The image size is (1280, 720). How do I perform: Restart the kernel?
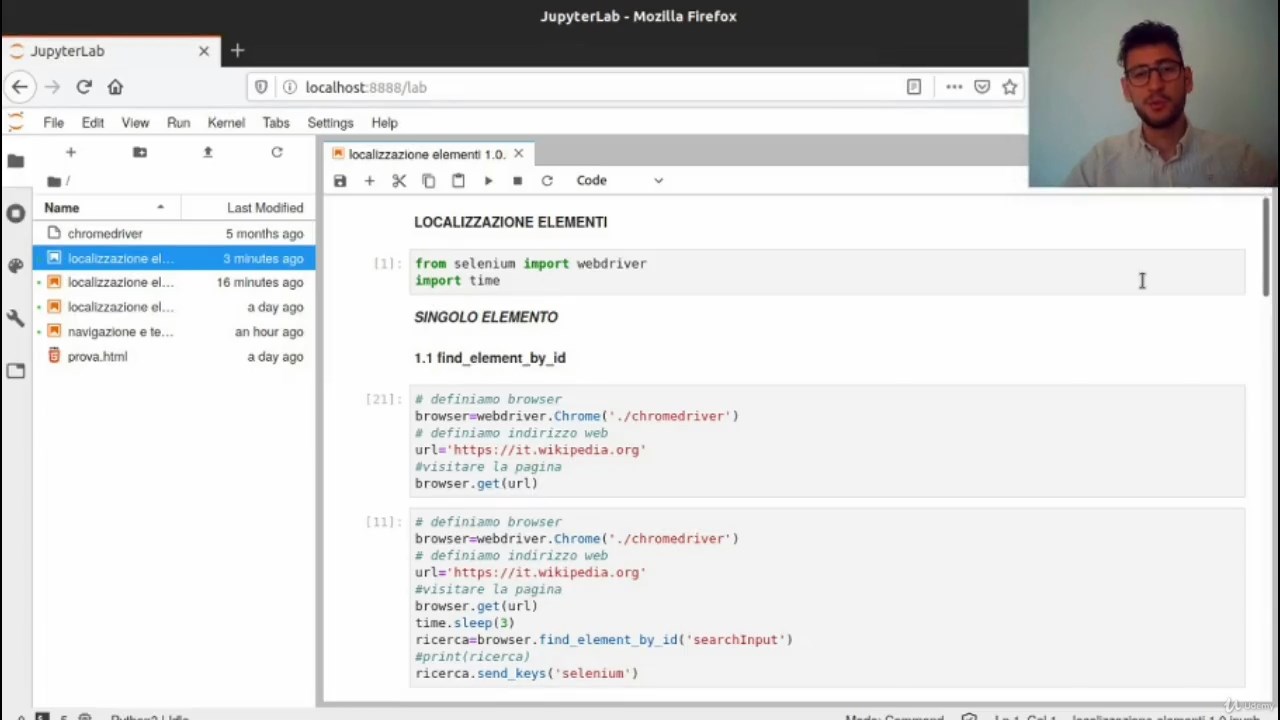point(547,181)
